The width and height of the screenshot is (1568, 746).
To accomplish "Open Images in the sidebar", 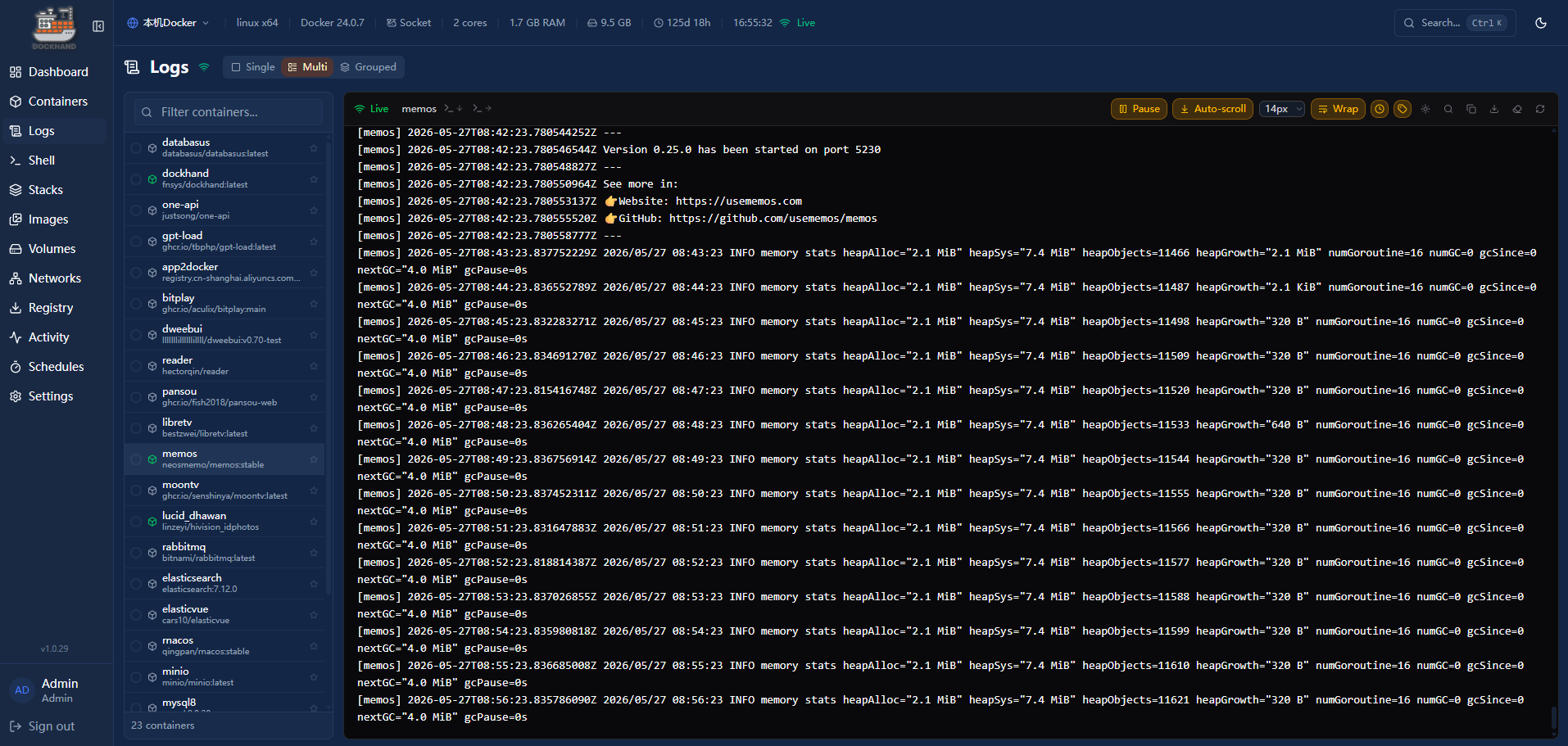I will coord(54,219).
